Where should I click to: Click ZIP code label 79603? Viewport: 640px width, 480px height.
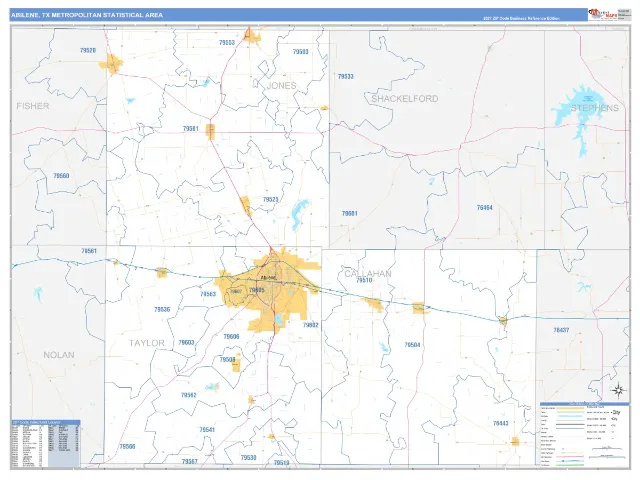187,342
